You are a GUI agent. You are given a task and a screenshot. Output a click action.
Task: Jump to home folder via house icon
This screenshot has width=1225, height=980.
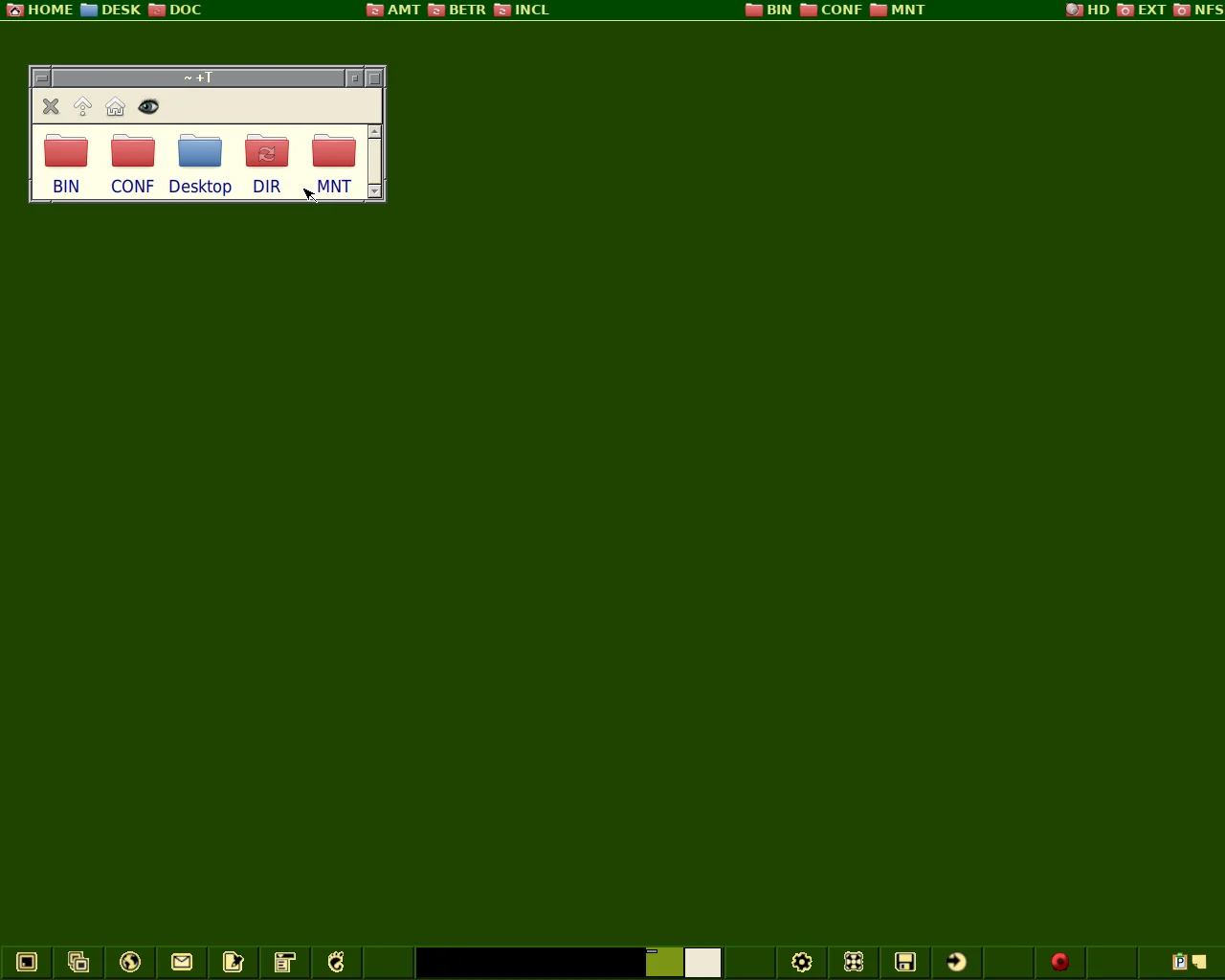click(x=116, y=107)
